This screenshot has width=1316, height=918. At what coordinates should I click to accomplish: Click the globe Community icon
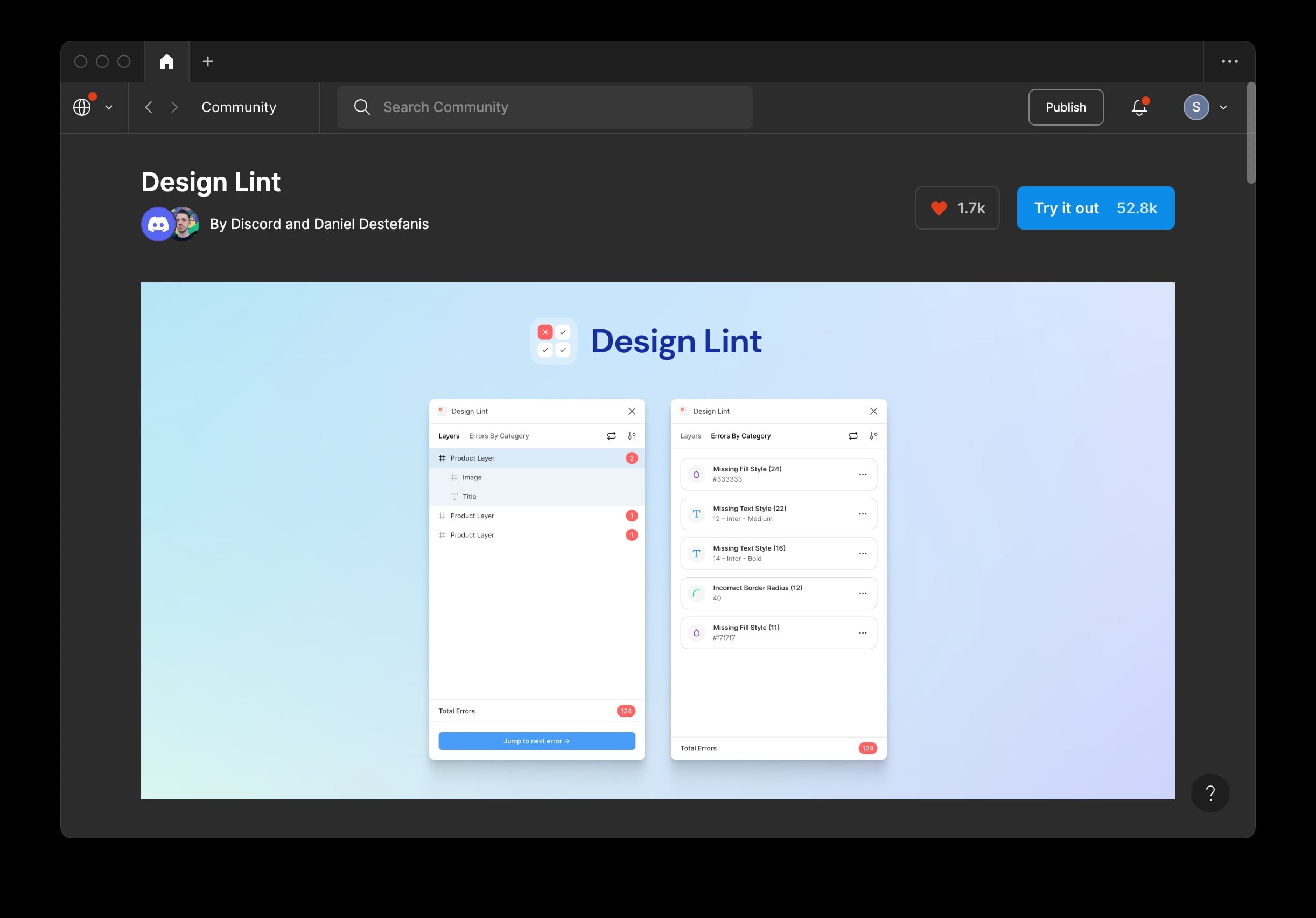(82, 107)
